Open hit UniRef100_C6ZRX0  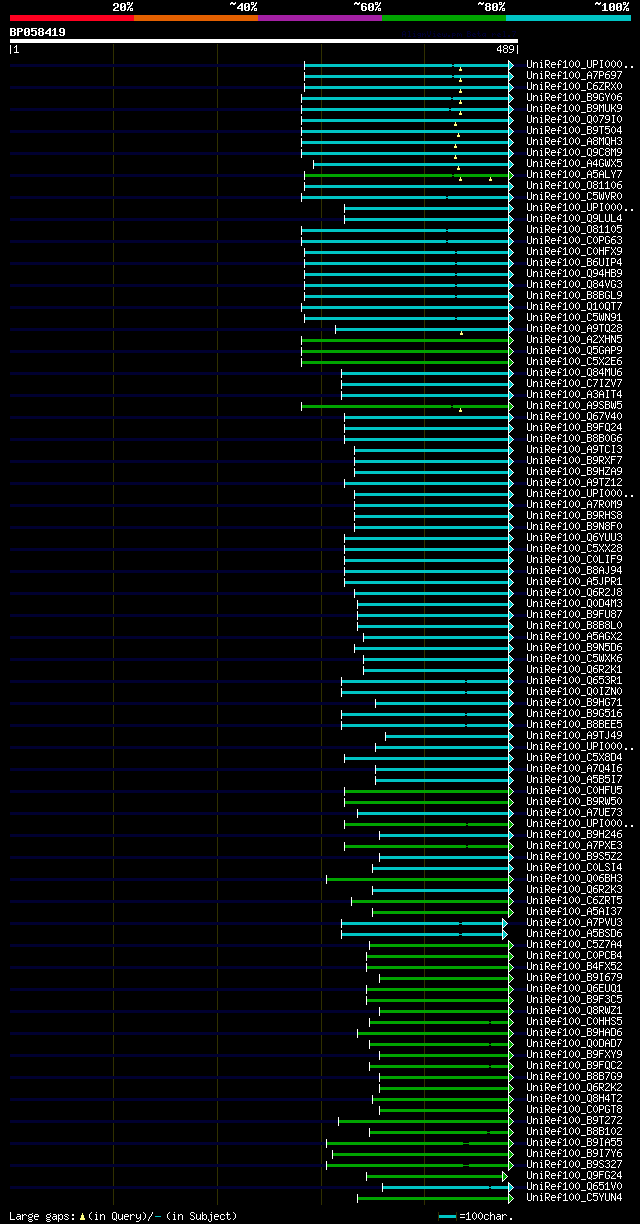pyautogui.click(x=574, y=87)
